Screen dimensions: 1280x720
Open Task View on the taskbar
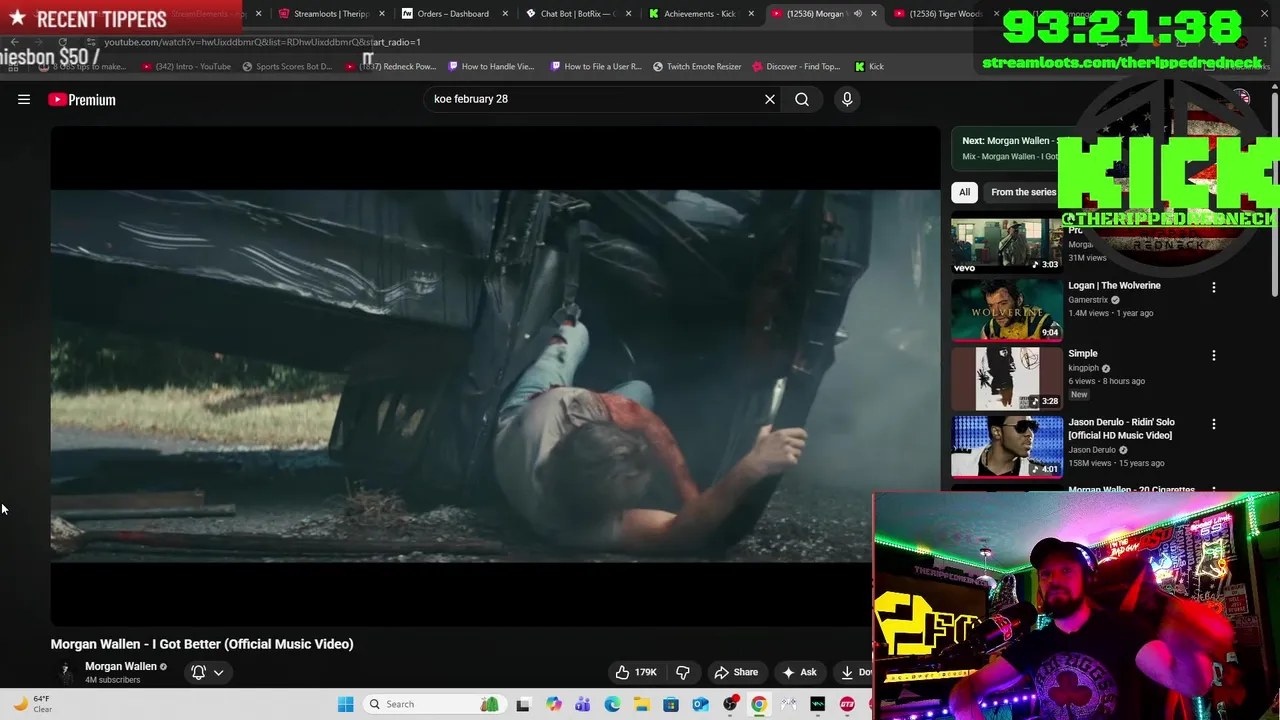522,704
